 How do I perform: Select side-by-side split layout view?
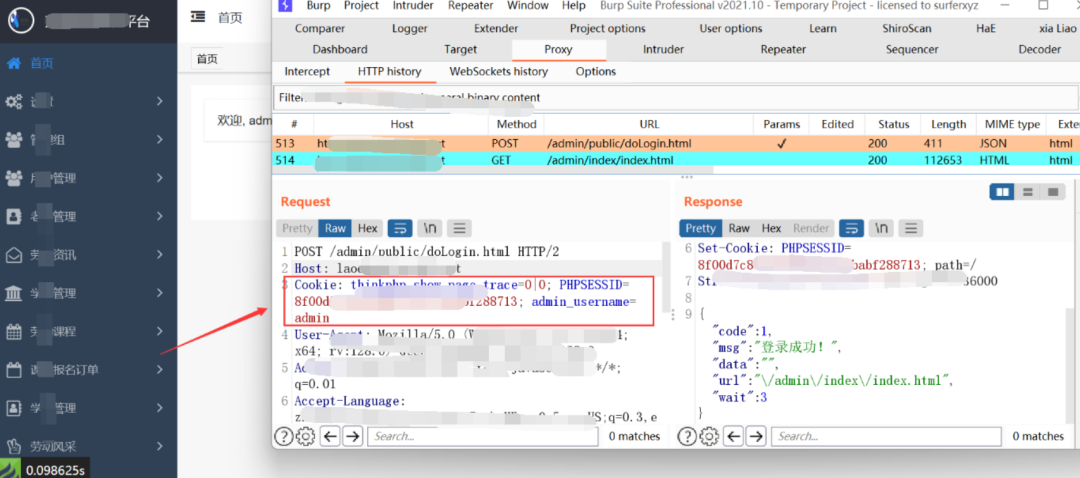[1002, 192]
